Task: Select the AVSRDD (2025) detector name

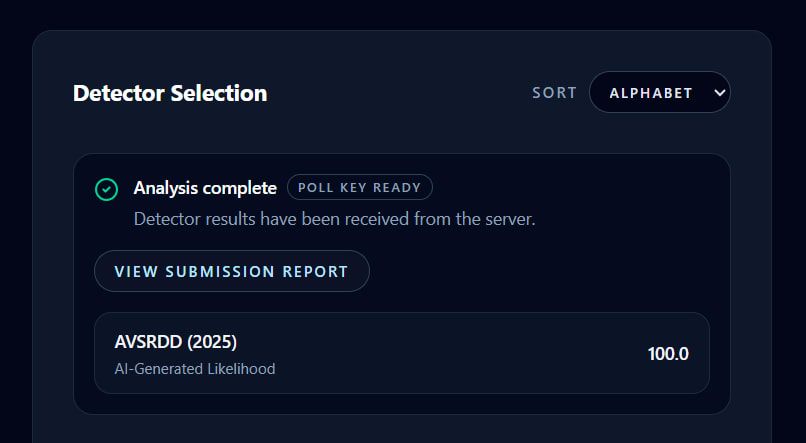Action: 175,342
